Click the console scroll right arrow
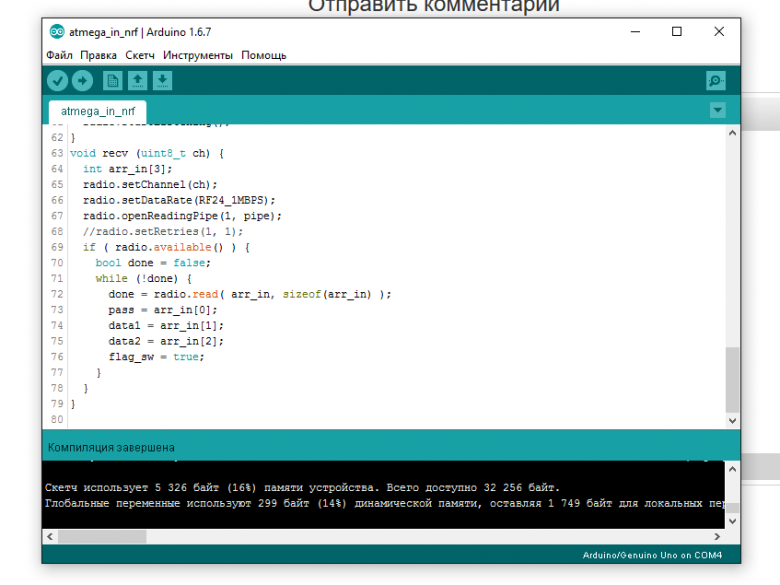 point(717,537)
